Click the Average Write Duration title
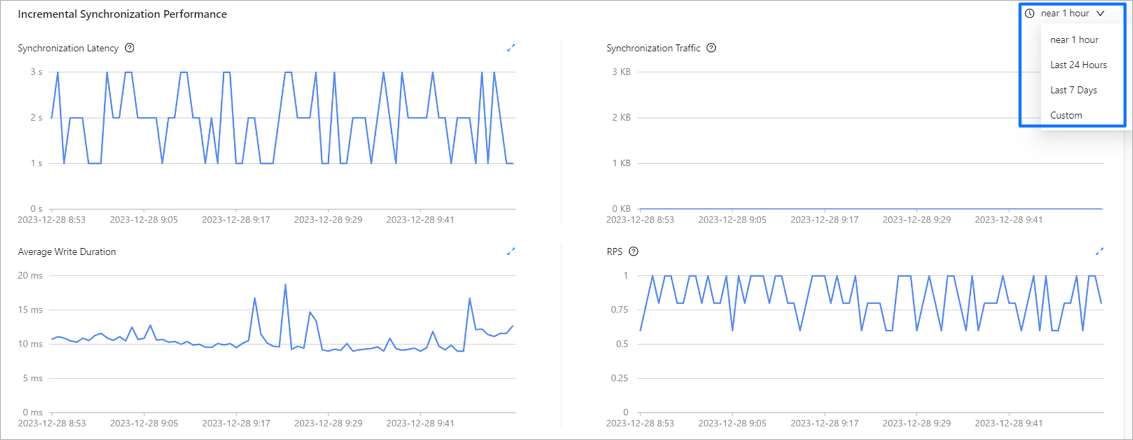The width and height of the screenshot is (1133, 440). (x=66, y=251)
